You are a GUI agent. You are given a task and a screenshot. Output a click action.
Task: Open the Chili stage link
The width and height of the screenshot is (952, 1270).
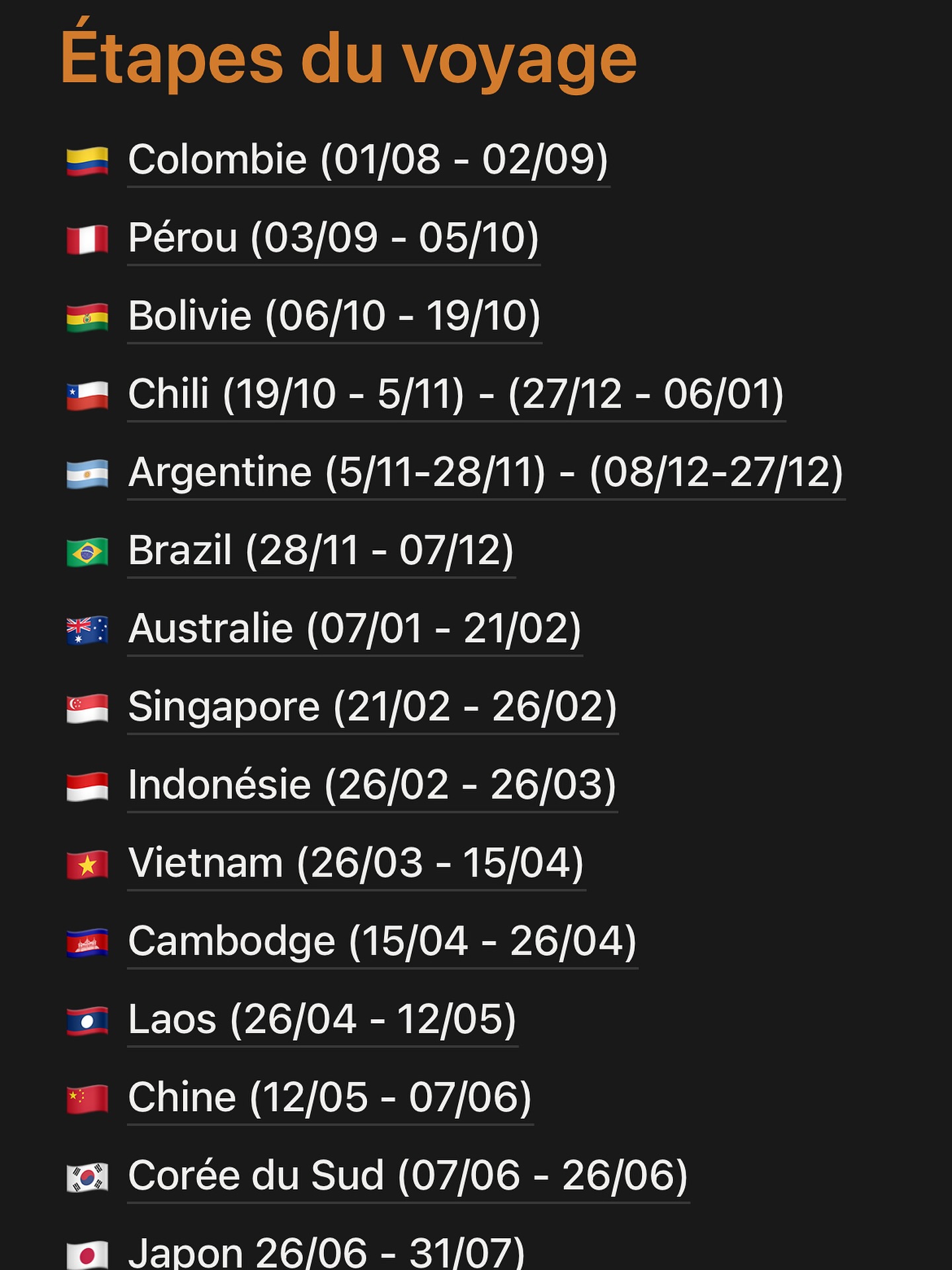pos(456,394)
